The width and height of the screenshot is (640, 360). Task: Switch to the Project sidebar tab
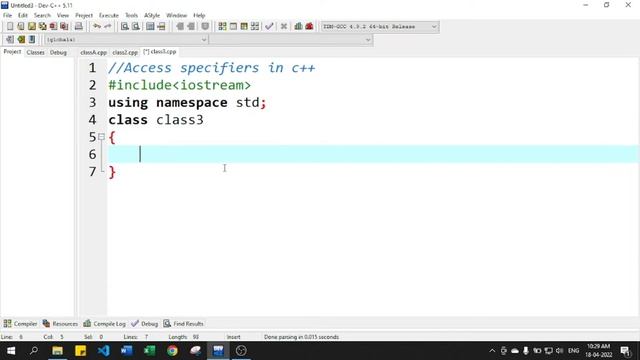[x=12, y=52]
